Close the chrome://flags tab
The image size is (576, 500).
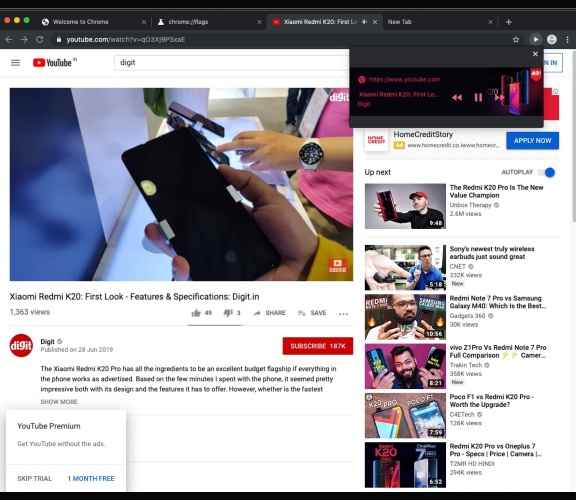point(259,22)
